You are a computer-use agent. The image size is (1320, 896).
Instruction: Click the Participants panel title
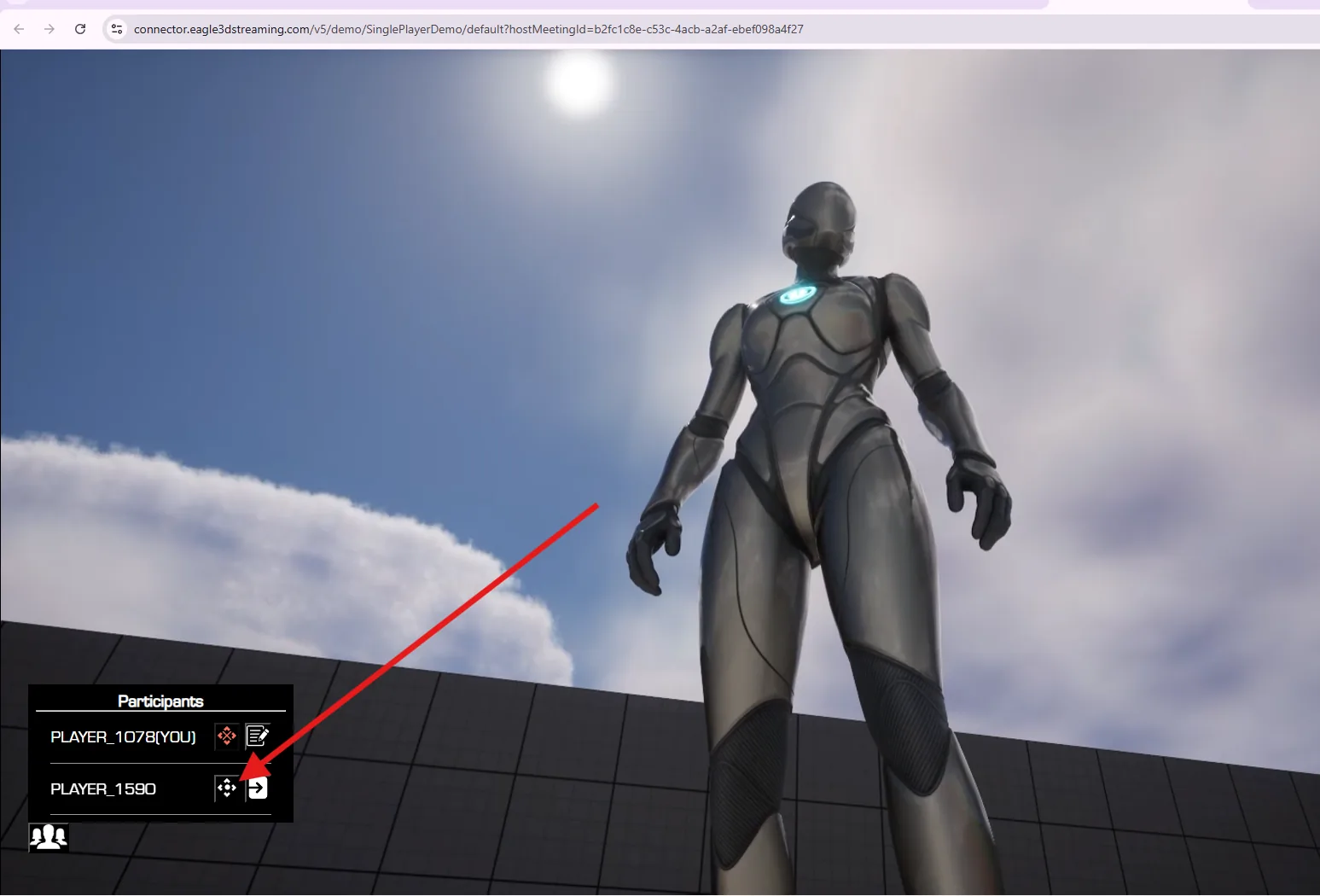(160, 701)
